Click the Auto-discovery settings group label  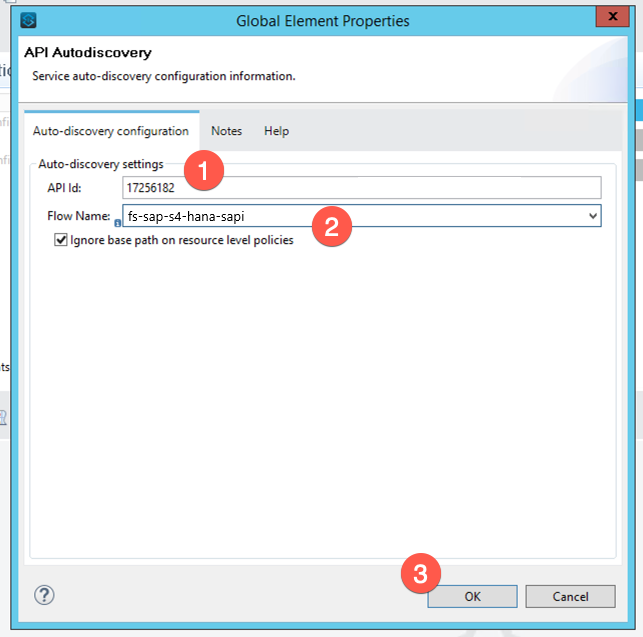click(x=101, y=164)
